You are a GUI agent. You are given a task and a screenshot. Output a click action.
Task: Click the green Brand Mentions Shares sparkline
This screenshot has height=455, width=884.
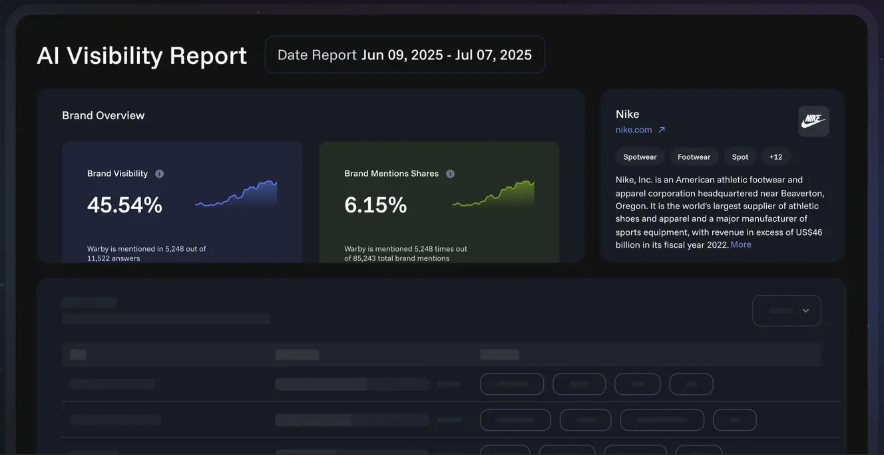click(x=494, y=194)
